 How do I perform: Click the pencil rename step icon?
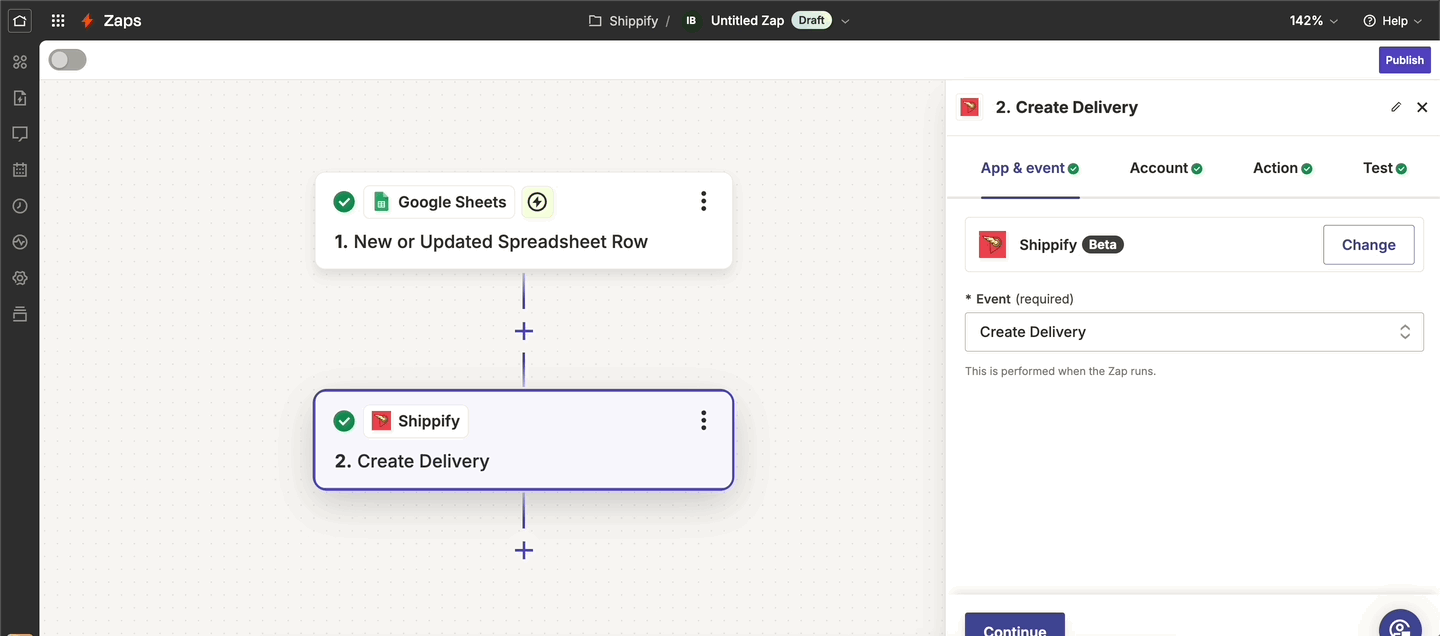point(1396,107)
